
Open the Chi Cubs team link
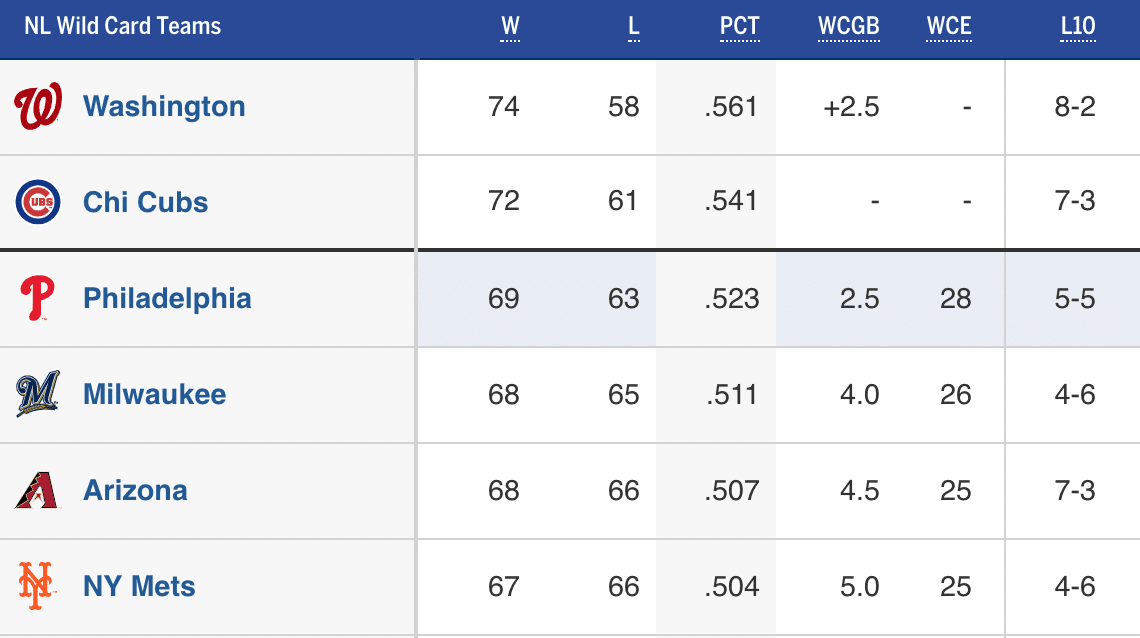(146, 202)
